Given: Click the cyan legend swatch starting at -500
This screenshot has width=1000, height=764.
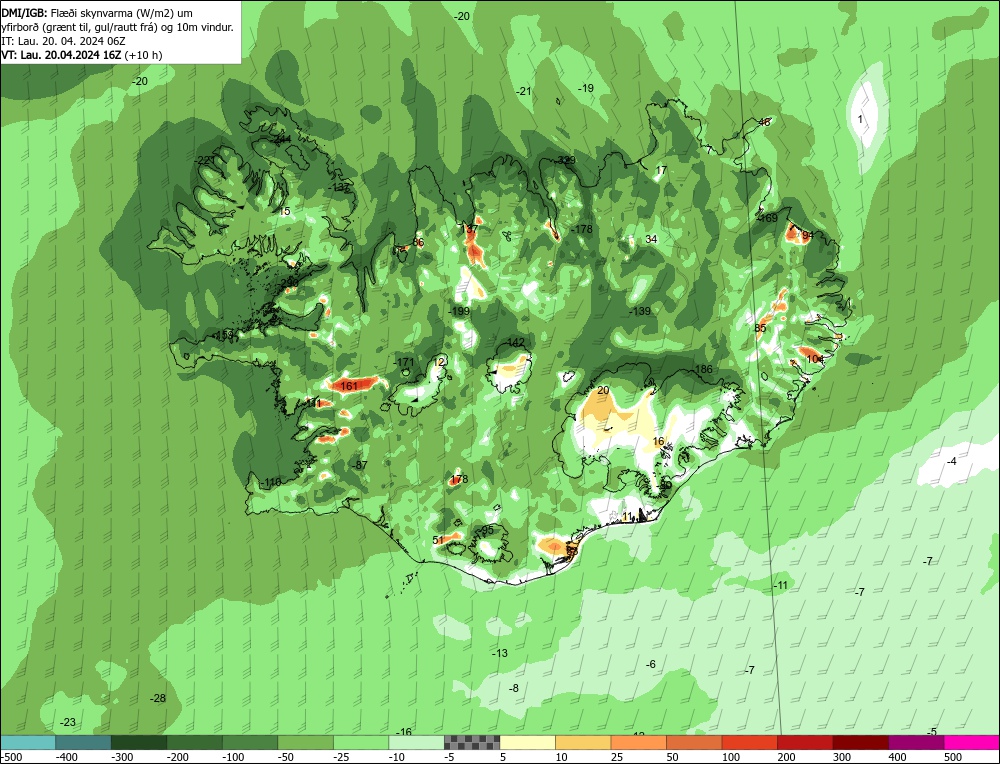Looking at the screenshot, I should (x=27, y=742).
